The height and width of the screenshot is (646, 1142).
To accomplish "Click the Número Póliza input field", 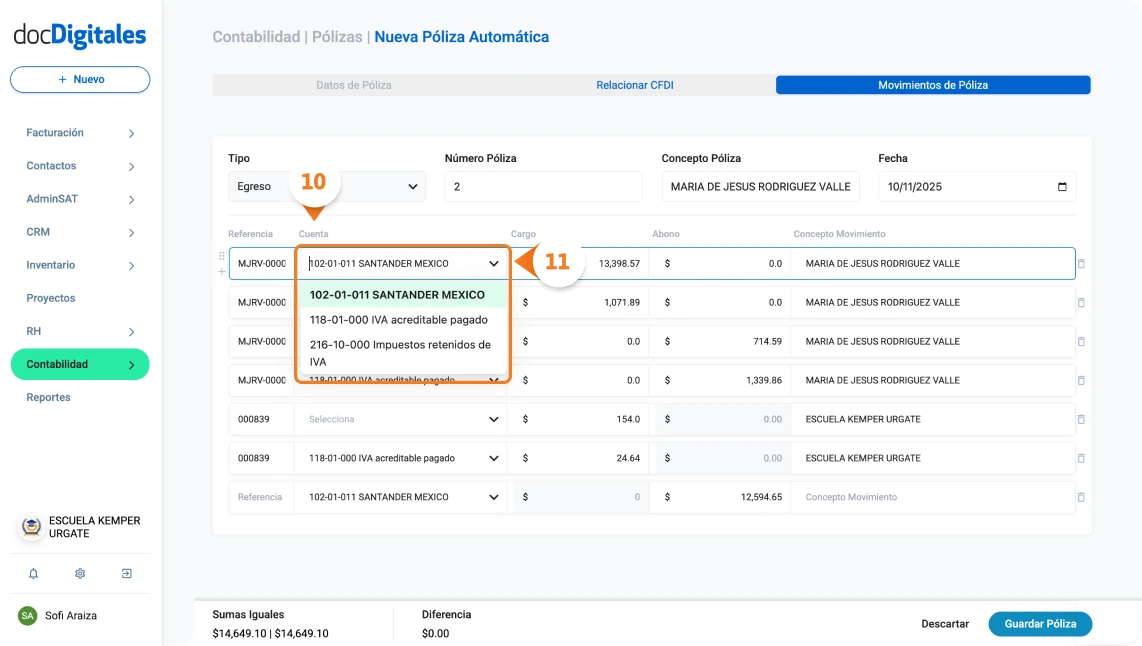I will pos(543,186).
